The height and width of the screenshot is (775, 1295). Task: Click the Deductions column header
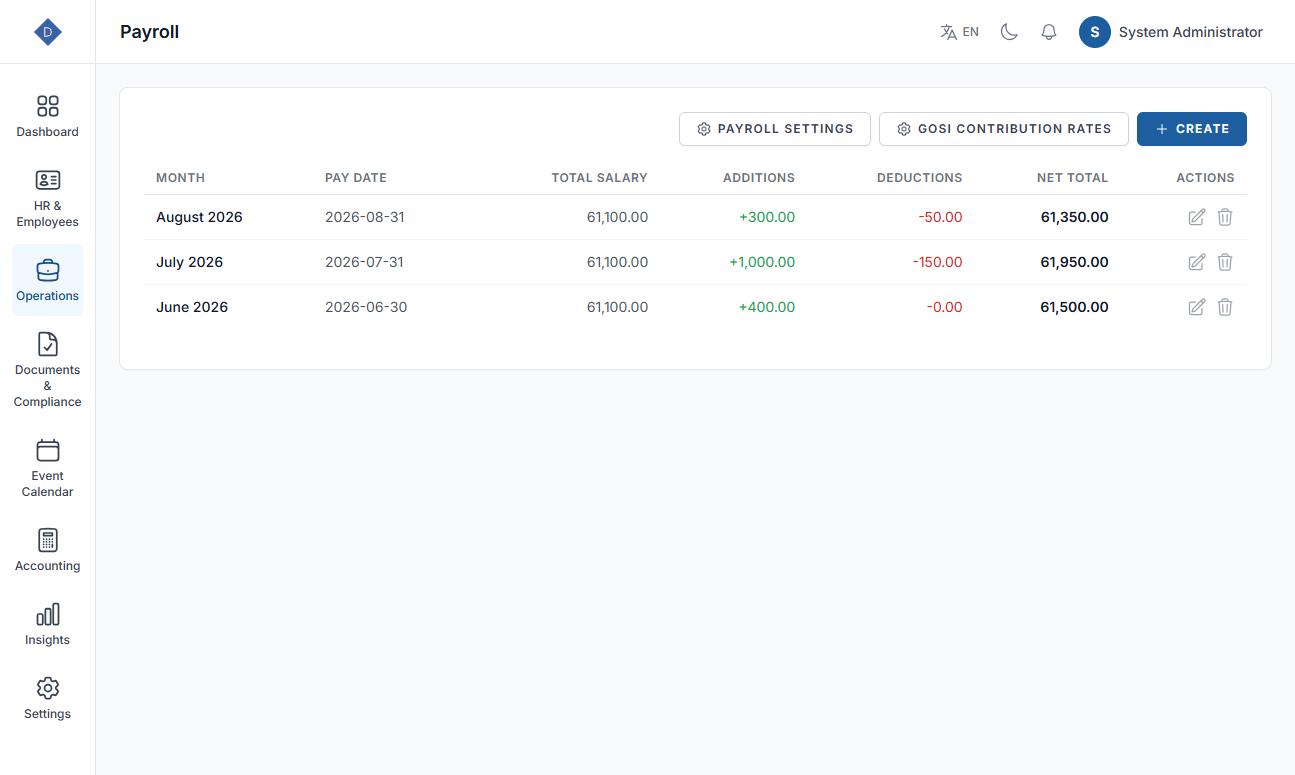click(x=920, y=178)
